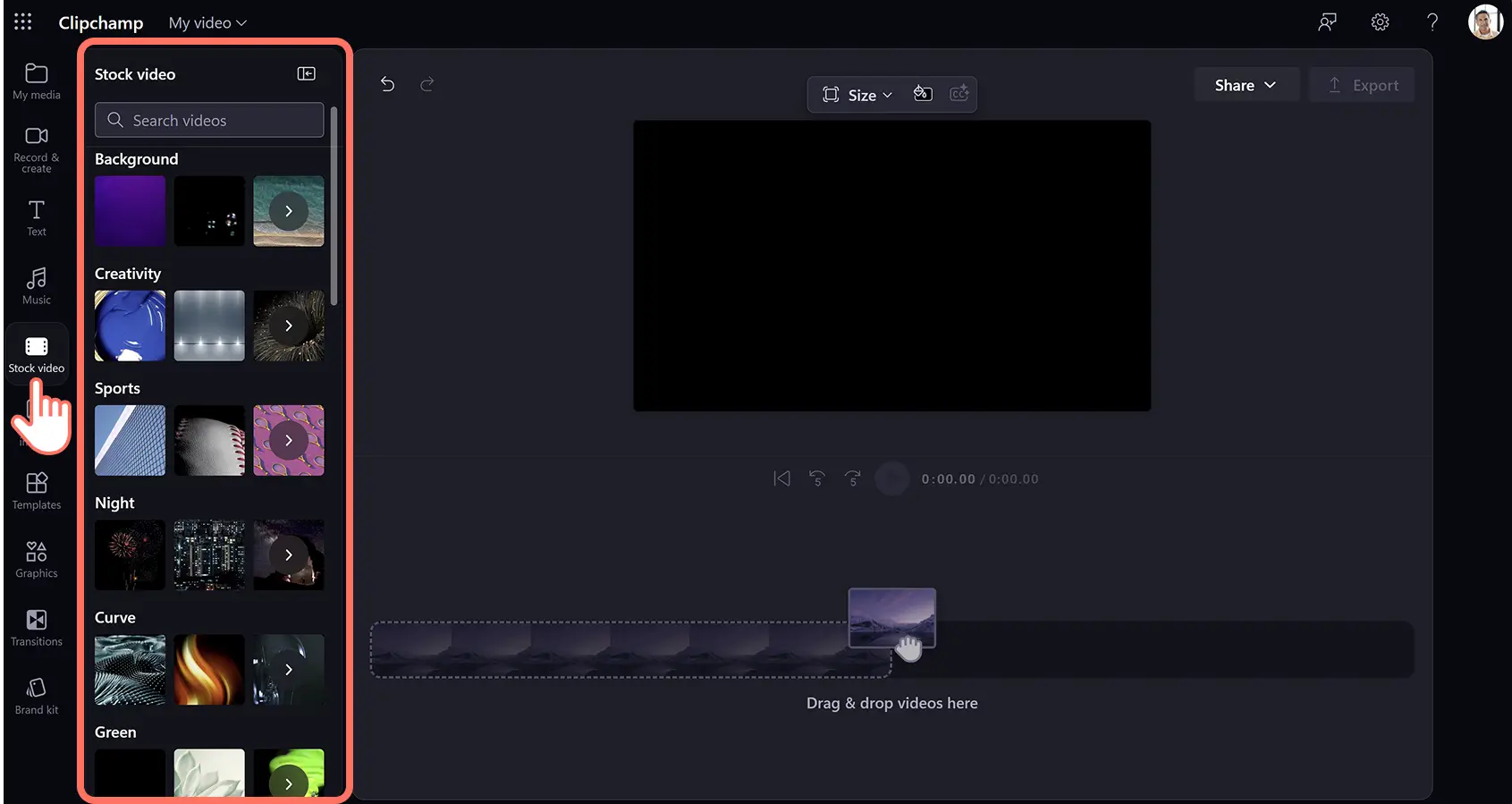Select the city lights Night thumbnail
Image resolution: width=1512 pixels, height=804 pixels.
(209, 554)
